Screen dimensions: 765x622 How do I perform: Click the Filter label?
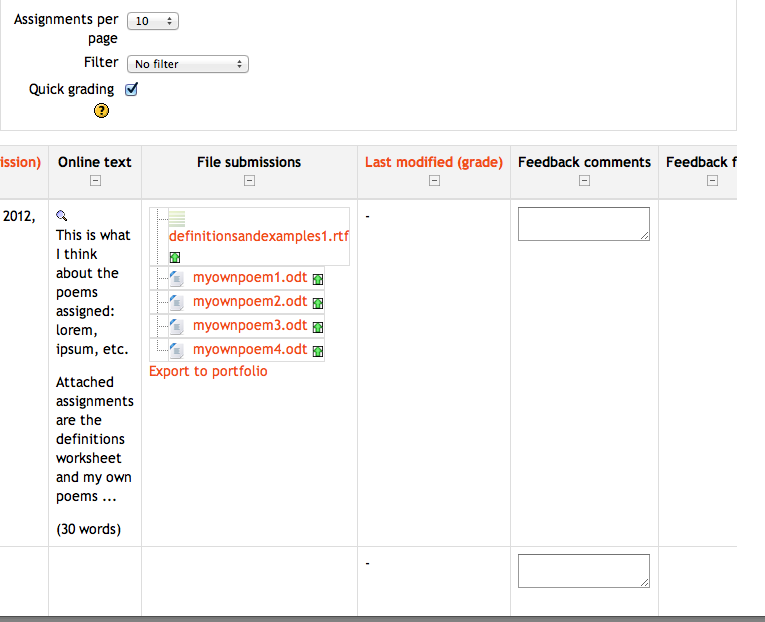101,62
